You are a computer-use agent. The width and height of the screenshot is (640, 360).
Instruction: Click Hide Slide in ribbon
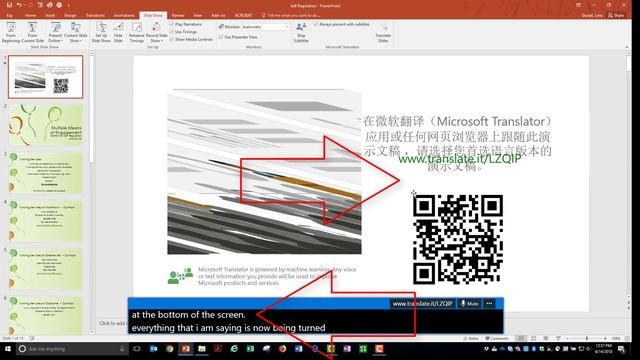tap(118, 32)
